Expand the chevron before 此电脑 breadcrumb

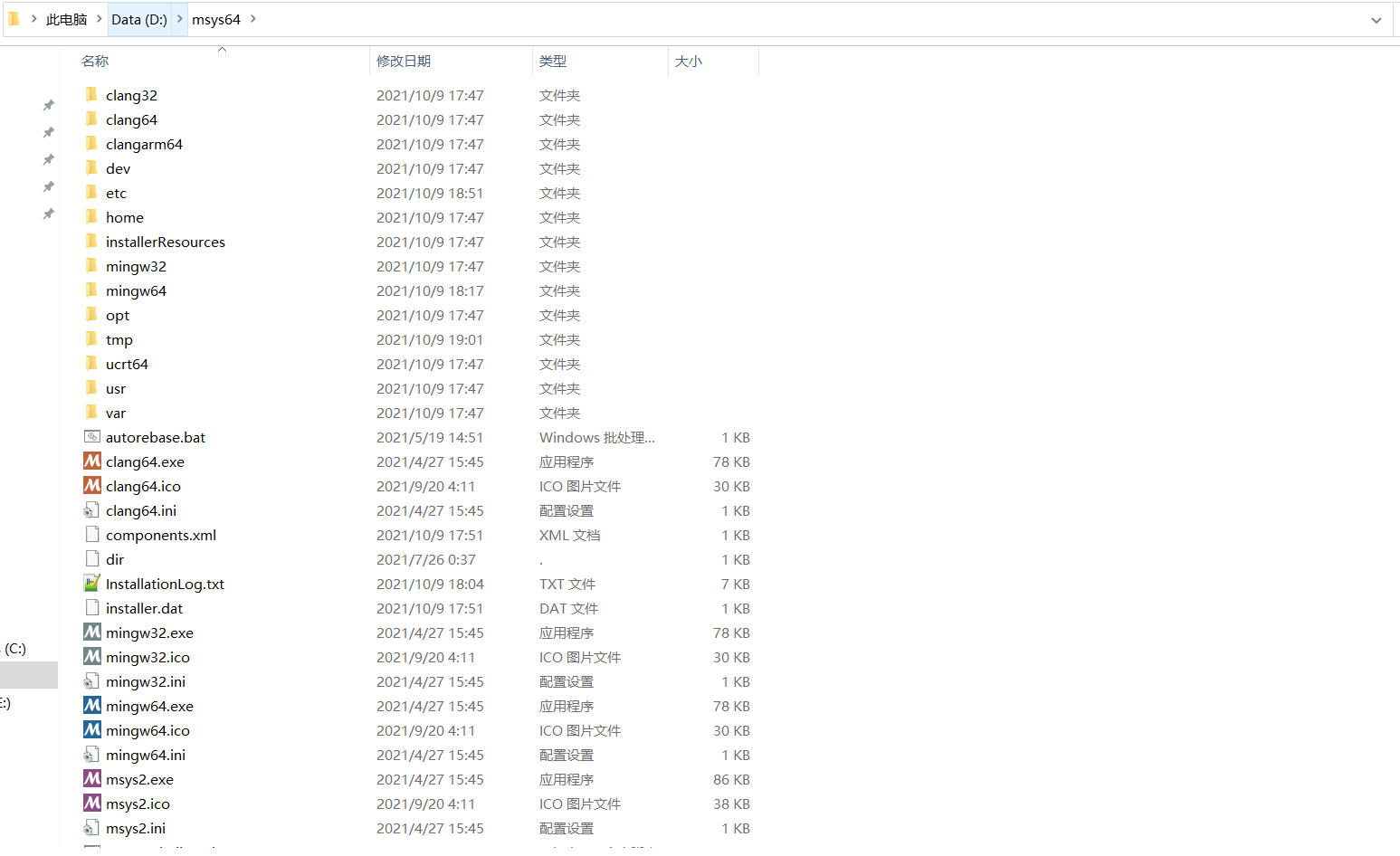(33, 19)
